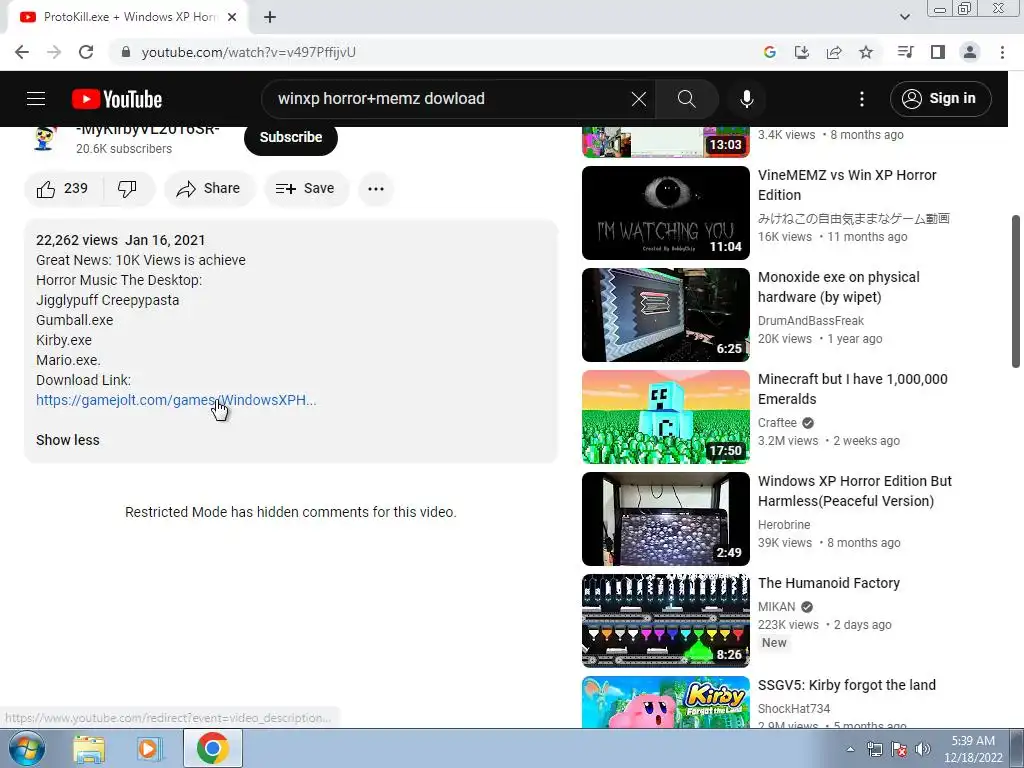Click the address bar URL
1024x768 pixels.
(249, 52)
